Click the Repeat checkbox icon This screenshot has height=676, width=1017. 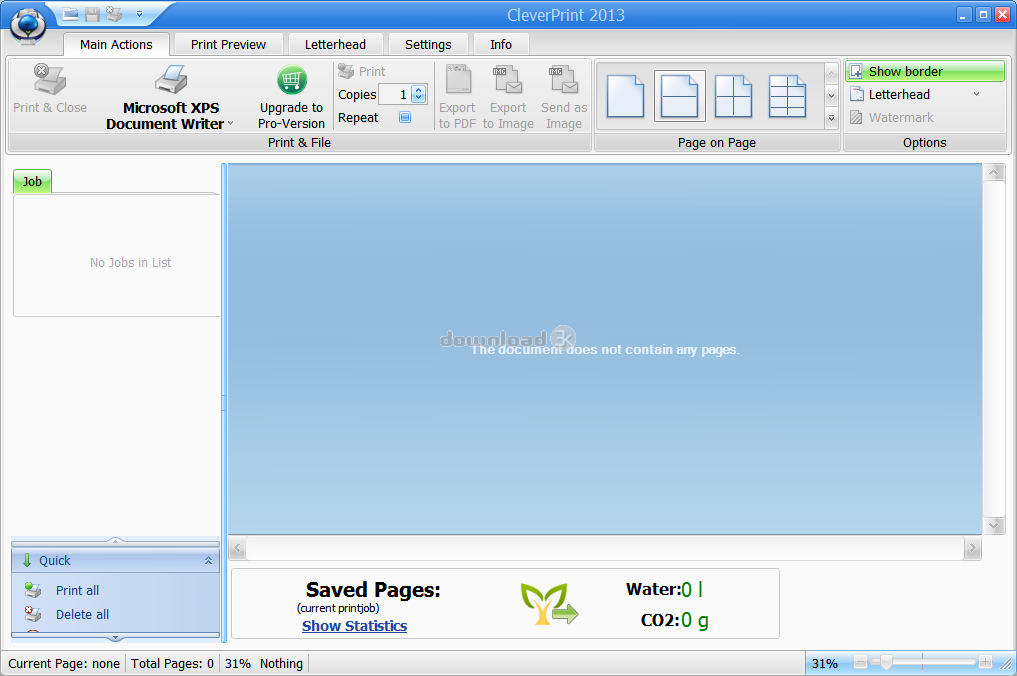405,117
